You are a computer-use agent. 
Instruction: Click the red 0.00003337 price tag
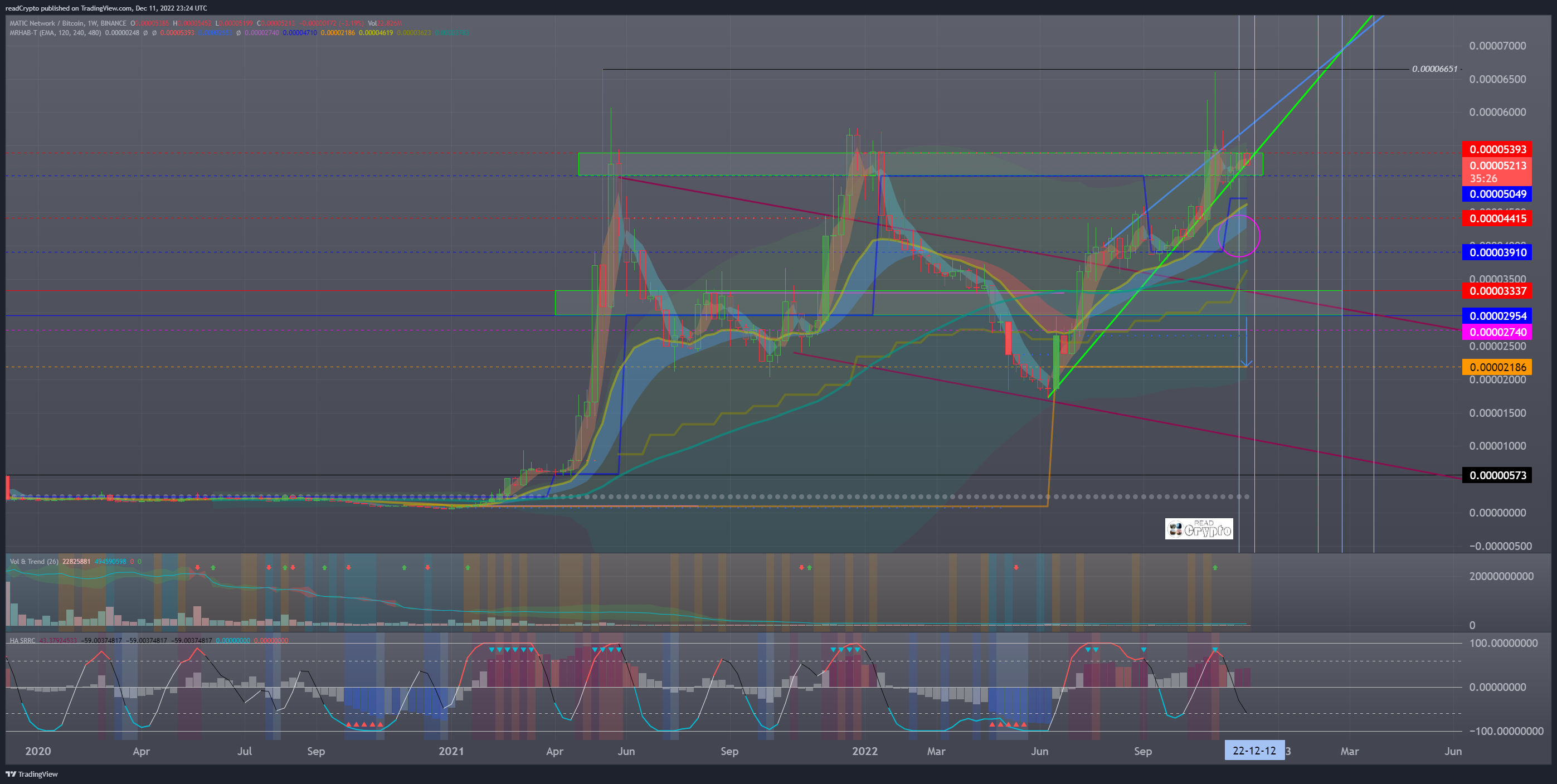pyautogui.click(x=1497, y=291)
